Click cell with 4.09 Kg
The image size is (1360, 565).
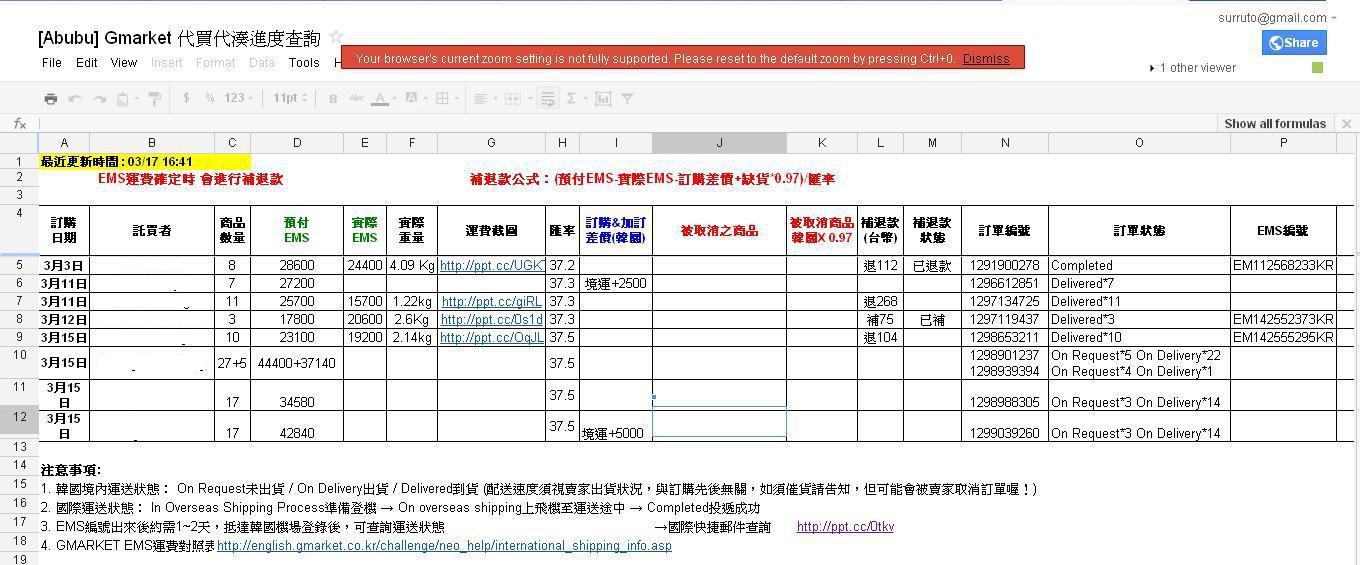tap(411, 265)
